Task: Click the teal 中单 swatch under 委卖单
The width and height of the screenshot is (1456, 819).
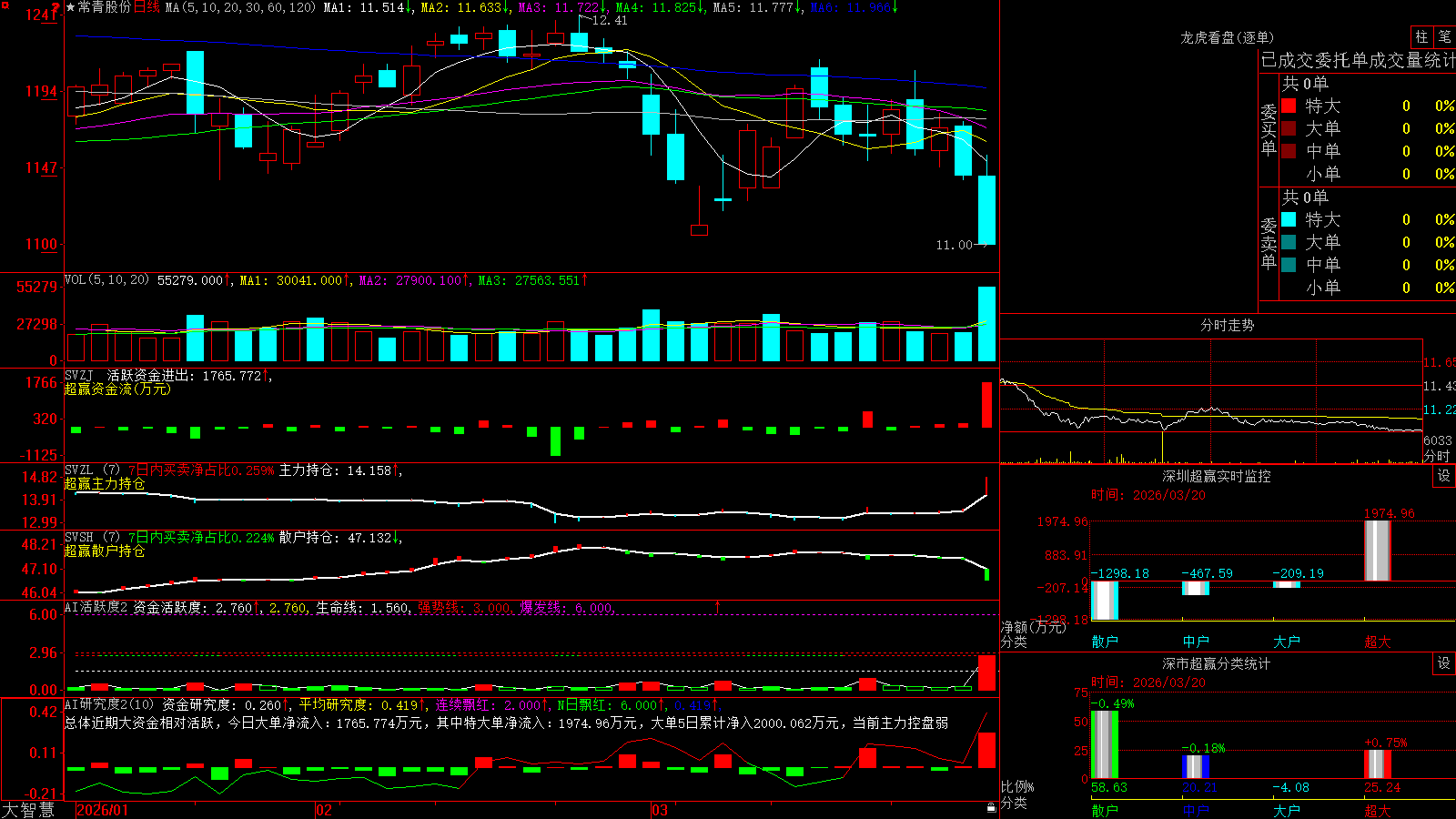Action: [x=1289, y=265]
